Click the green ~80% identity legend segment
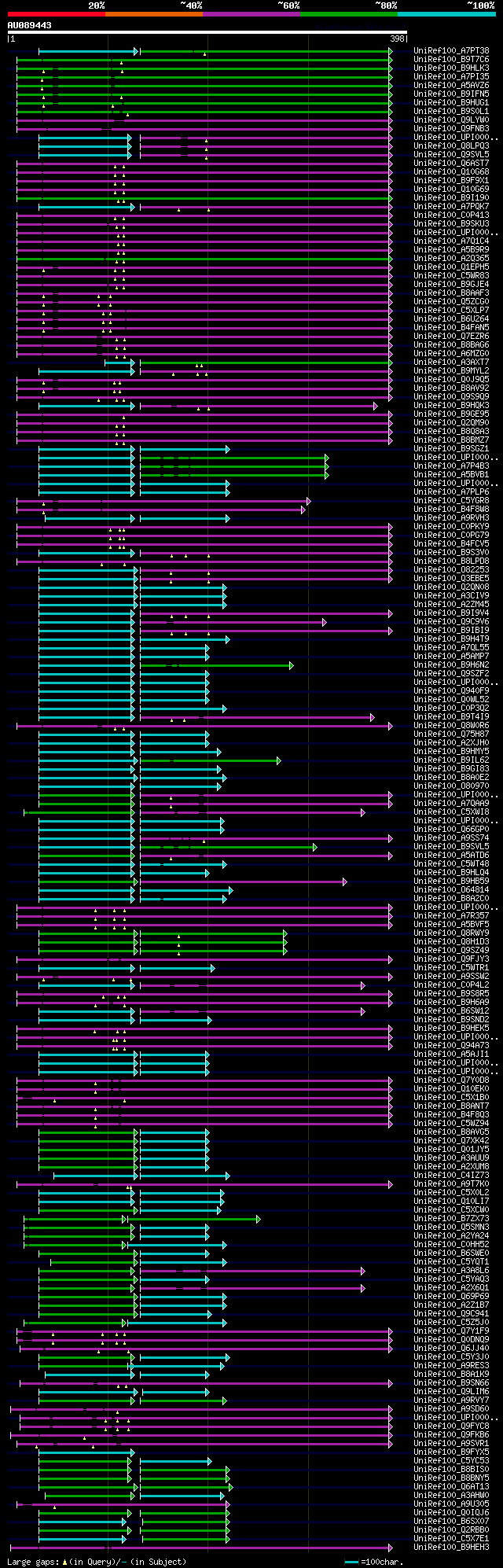Viewport: 503px width, 1568px height. 349,14
